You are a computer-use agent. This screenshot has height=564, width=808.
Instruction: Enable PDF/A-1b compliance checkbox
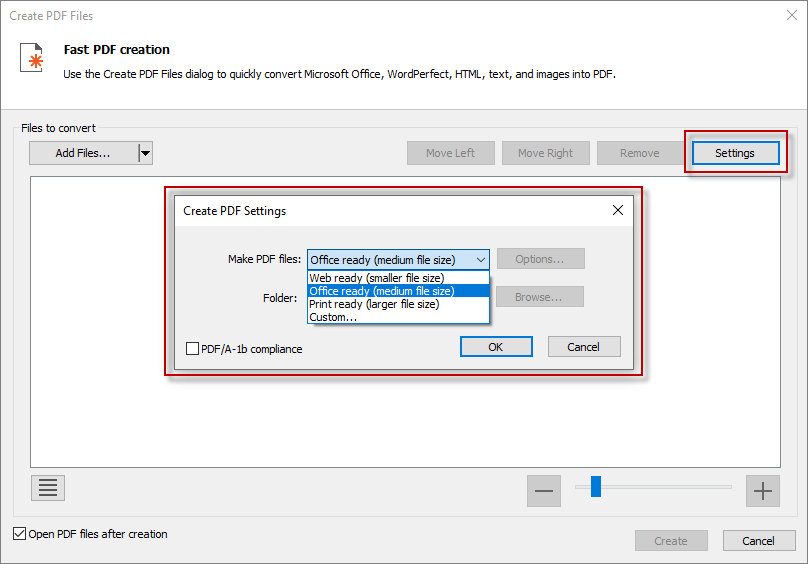(193, 349)
